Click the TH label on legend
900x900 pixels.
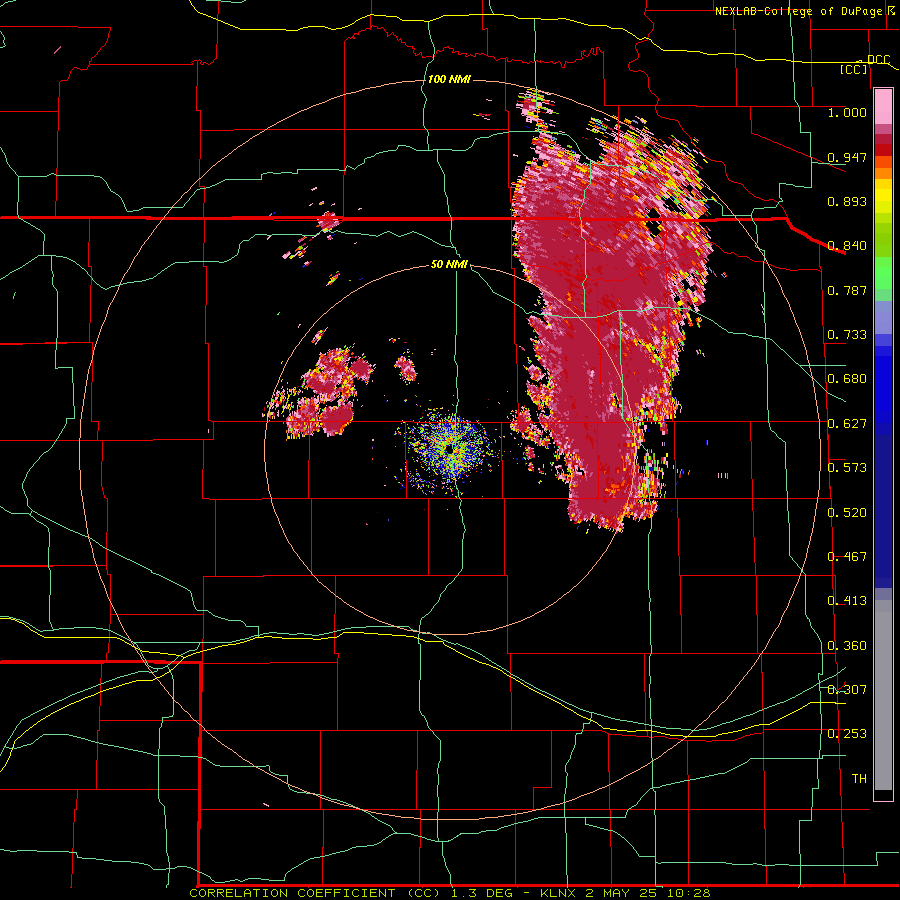(859, 779)
